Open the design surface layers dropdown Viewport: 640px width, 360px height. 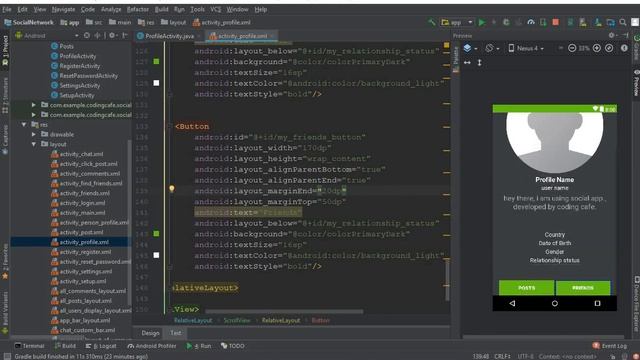(x=470, y=48)
